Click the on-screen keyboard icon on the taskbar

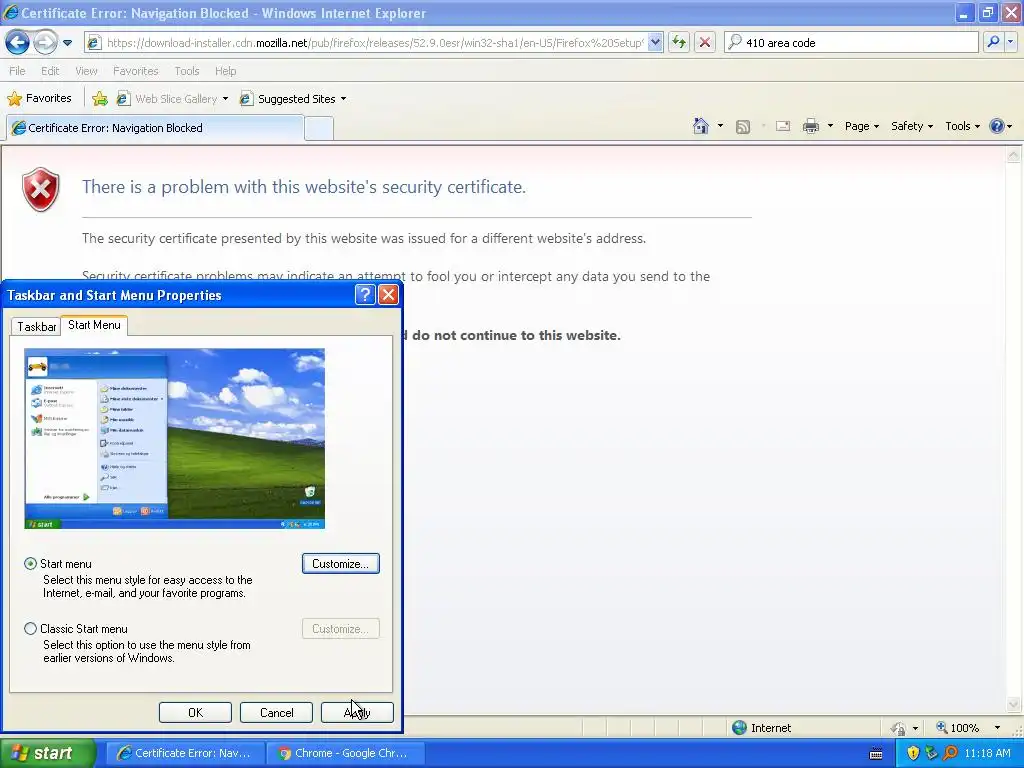point(876,754)
